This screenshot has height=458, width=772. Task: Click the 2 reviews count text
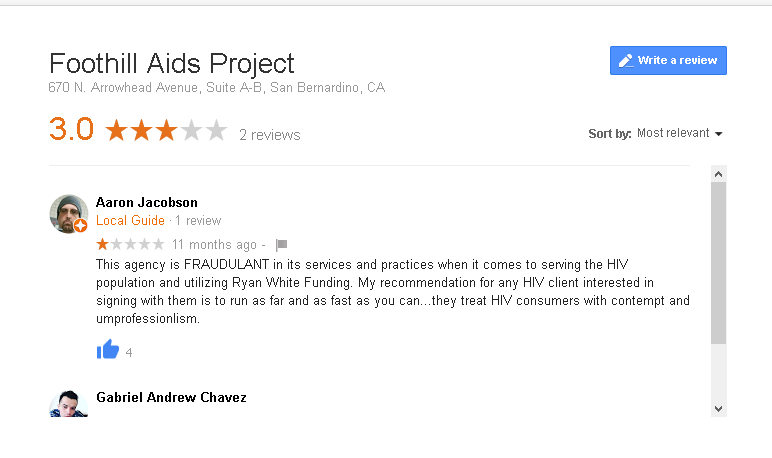[270, 135]
